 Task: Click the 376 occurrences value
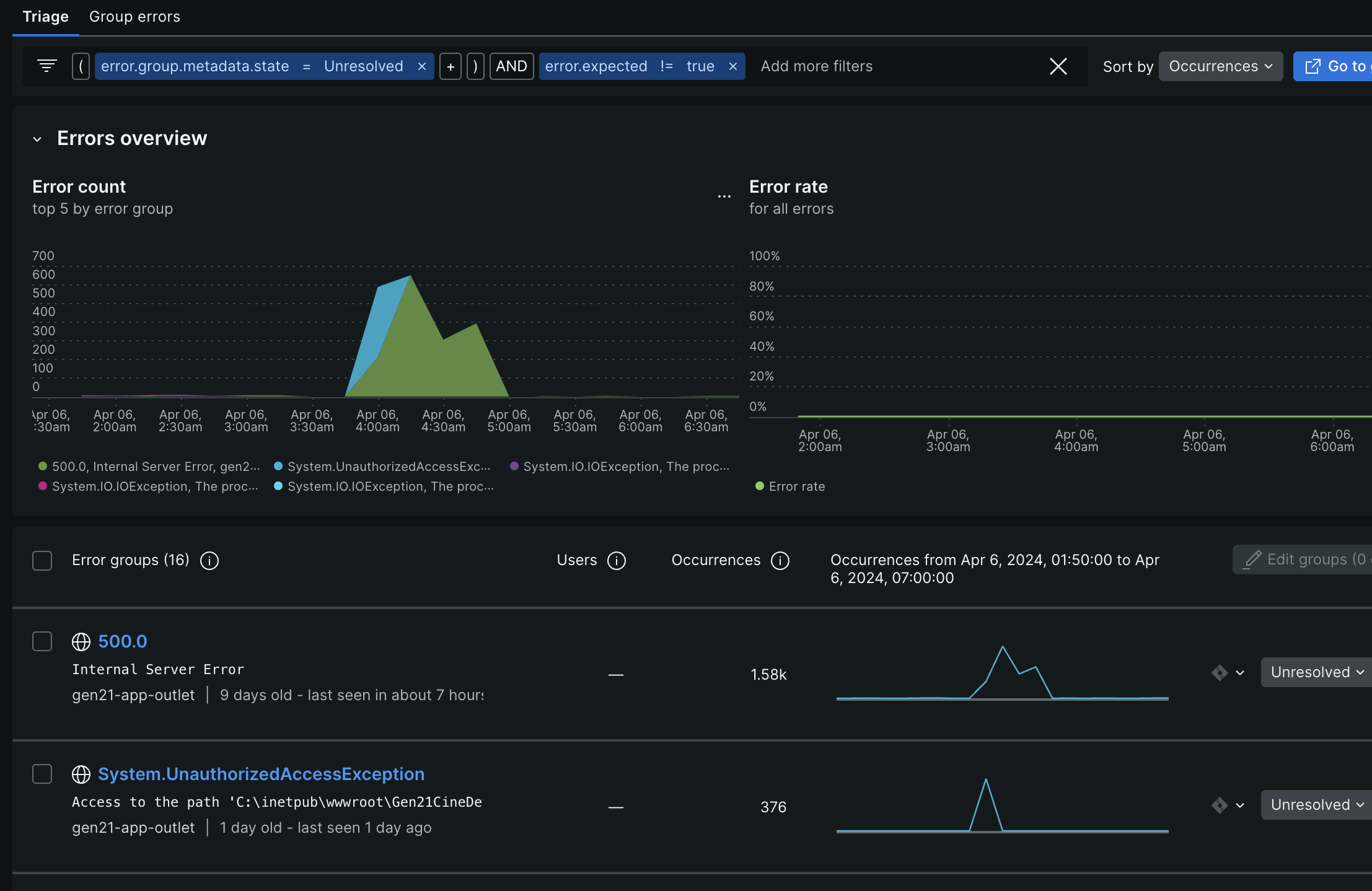[x=773, y=807]
